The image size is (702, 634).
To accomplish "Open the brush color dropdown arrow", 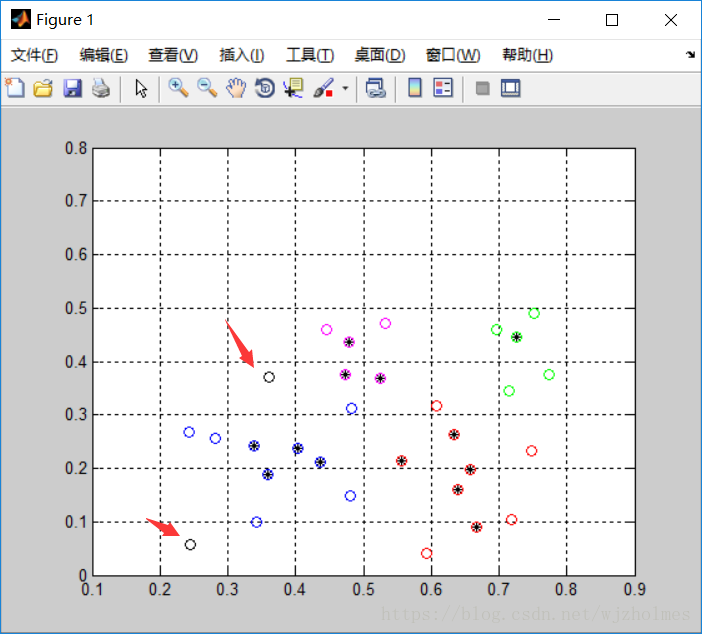I will pyautogui.click(x=345, y=88).
